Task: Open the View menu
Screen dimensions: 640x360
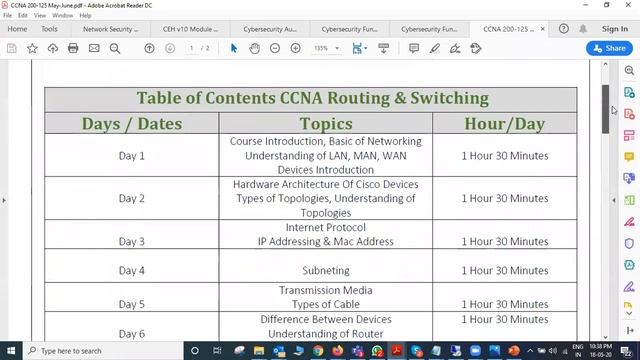Action: (x=40, y=16)
